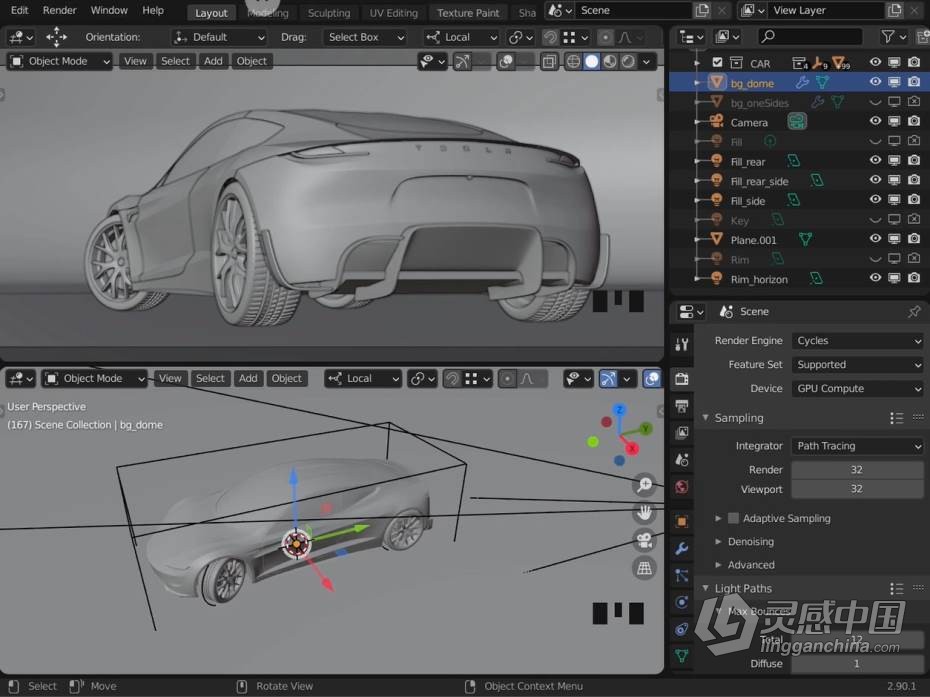
Task: Click the Diffuse bounces value field
Action: click(858, 663)
